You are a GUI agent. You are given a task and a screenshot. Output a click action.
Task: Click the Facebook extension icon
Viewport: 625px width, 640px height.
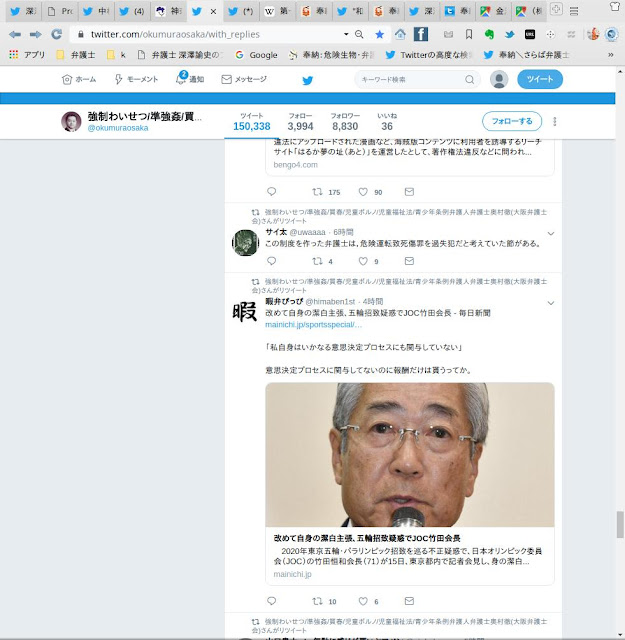coord(421,34)
